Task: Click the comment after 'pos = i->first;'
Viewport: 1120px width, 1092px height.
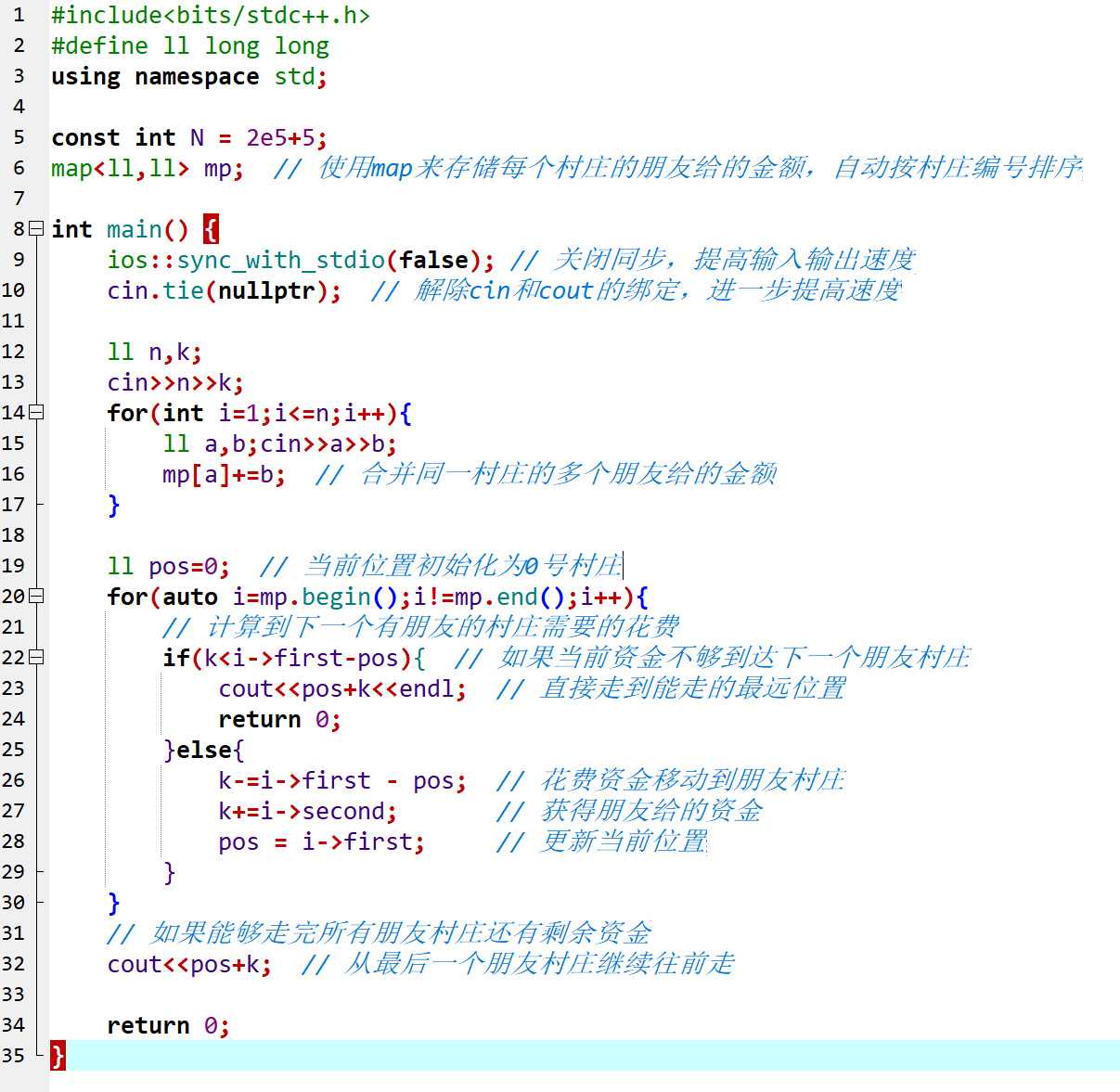Action: pyautogui.click(x=602, y=841)
